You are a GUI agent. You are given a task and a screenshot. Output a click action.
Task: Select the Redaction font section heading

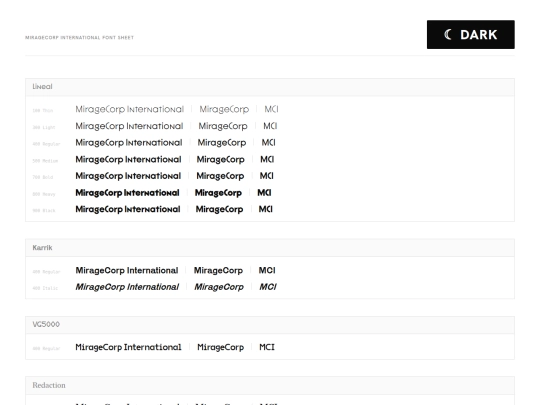49,385
